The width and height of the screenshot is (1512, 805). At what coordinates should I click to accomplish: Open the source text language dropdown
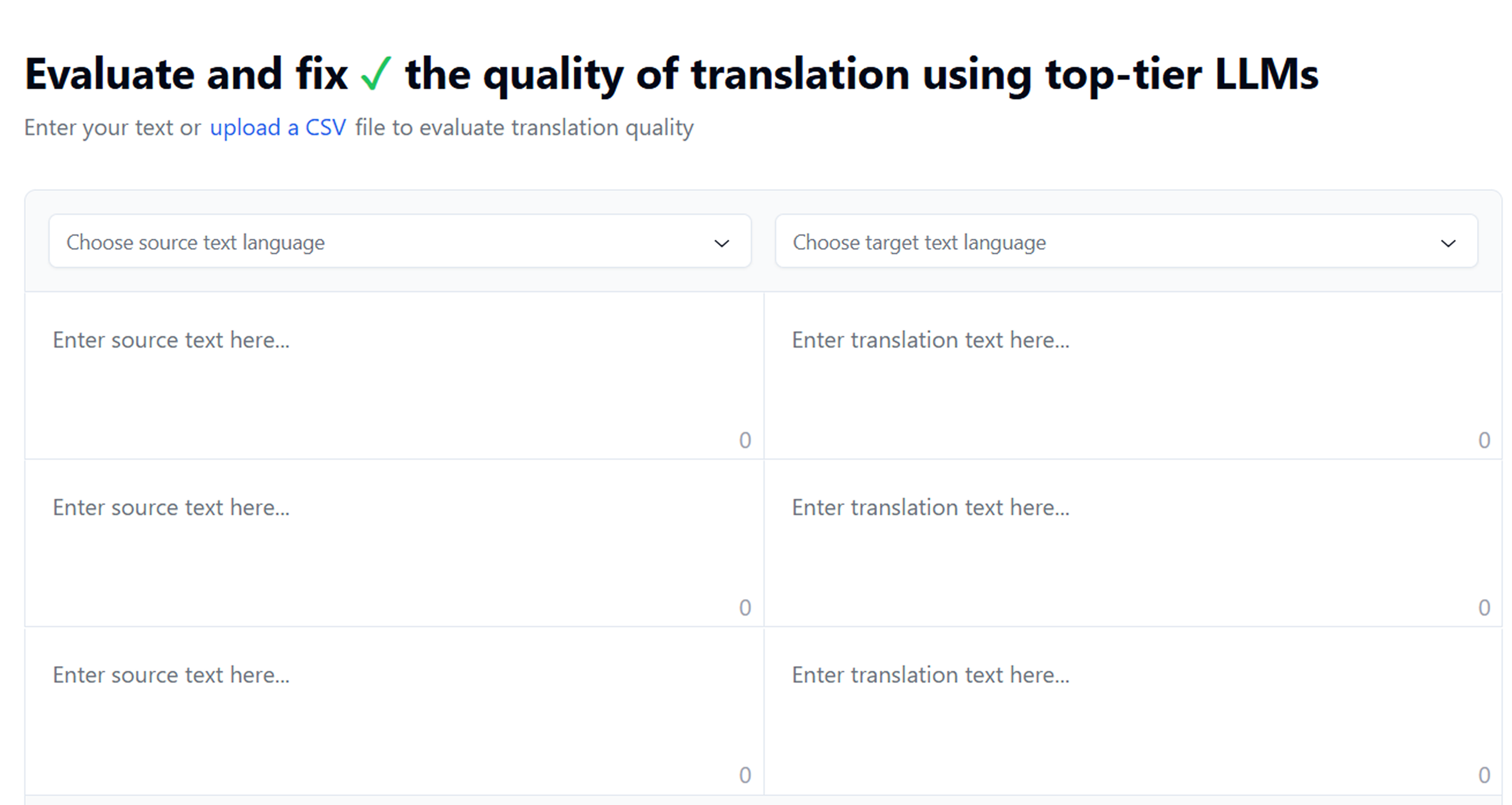pyautogui.click(x=399, y=242)
